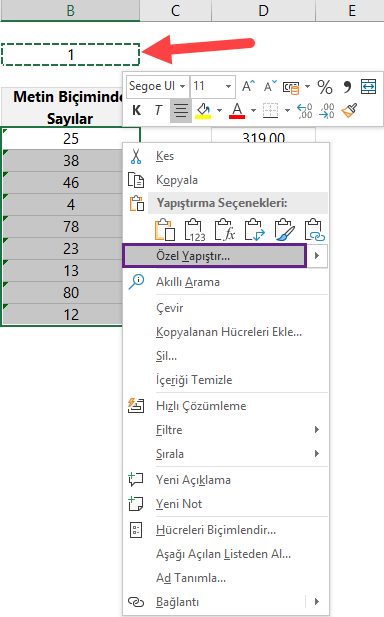Choose Hücreleri Biçimlendir... menu entry
The height and width of the screenshot is (617, 384).
point(216,530)
